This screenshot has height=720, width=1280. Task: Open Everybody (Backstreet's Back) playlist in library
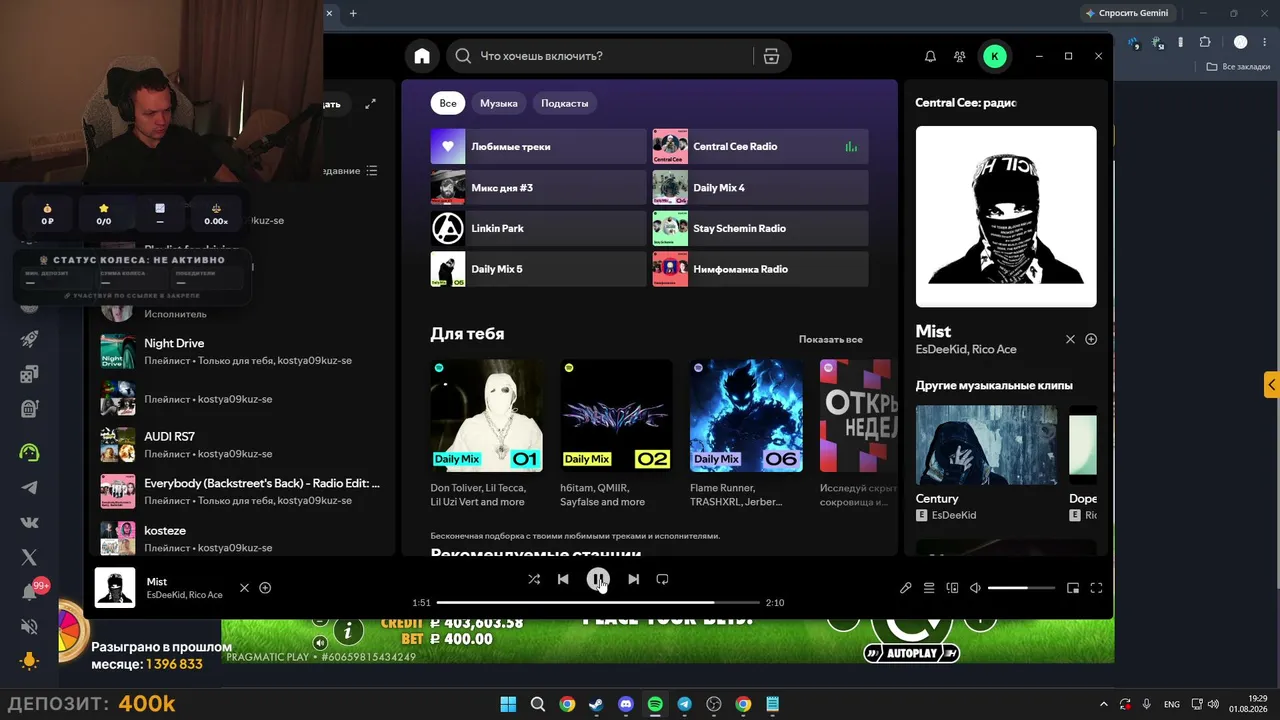(x=240, y=491)
